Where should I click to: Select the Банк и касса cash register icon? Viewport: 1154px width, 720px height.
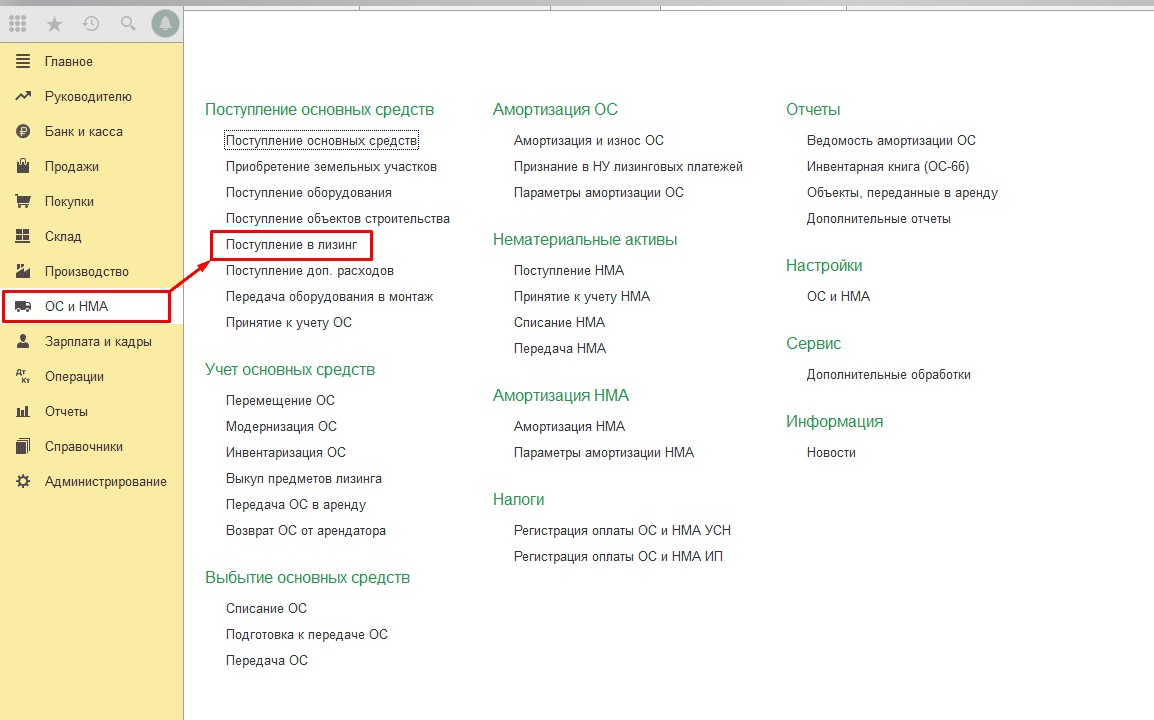click(22, 131)
